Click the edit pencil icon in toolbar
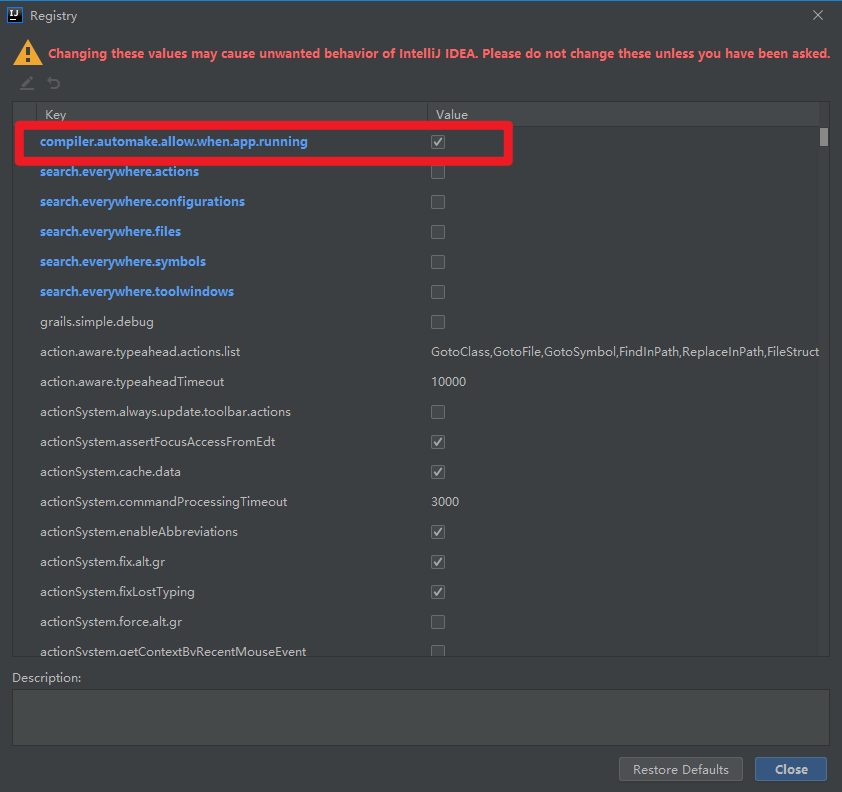The height and width of the screenshot is (792, 842). click(x=27, y=83)
